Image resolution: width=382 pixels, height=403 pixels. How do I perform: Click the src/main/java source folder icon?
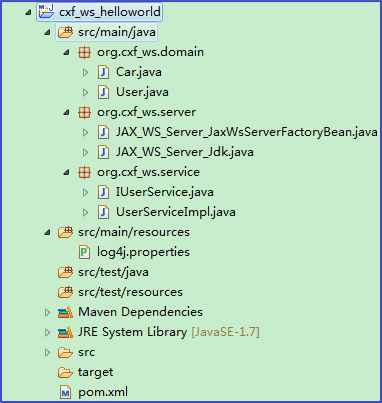(x=65, y=32)
